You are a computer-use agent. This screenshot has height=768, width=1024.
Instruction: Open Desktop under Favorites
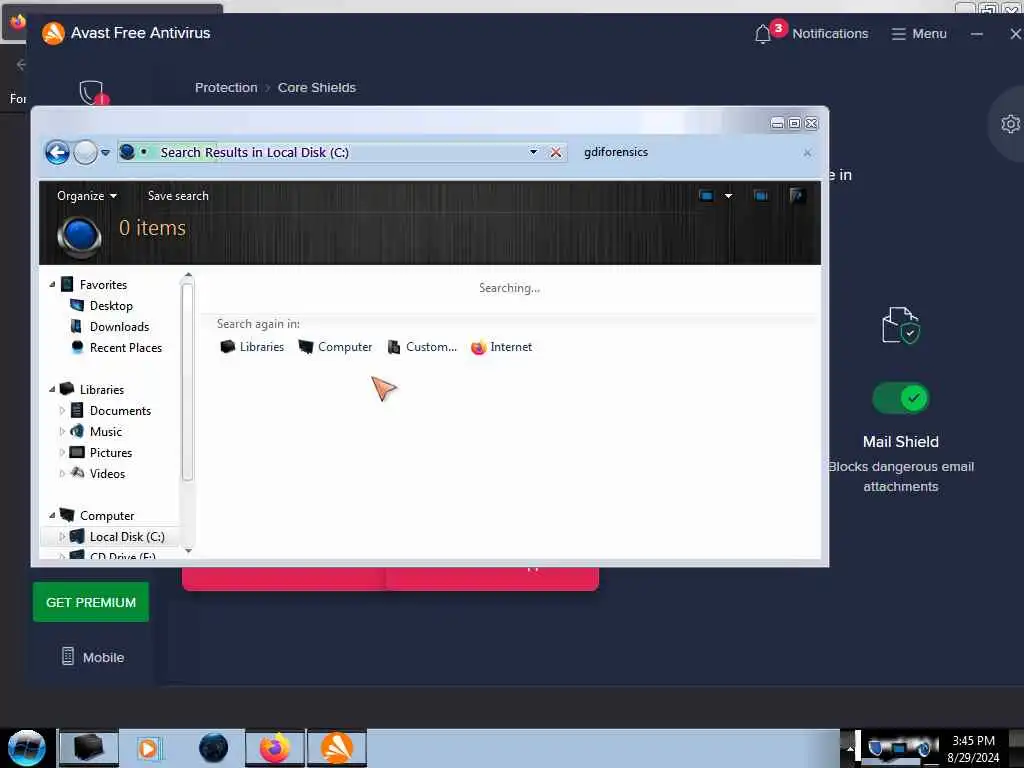tap(111, 306)
